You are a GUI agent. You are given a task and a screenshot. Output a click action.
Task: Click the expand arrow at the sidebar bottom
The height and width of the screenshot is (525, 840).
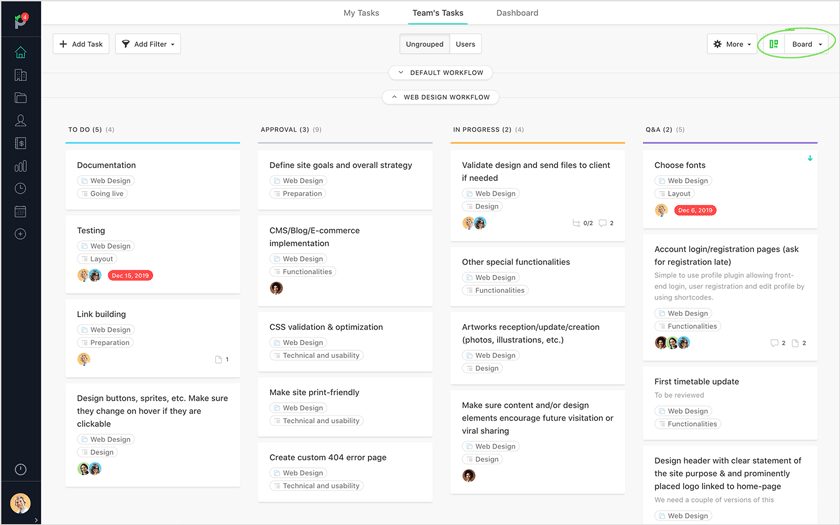pos(36,520)
